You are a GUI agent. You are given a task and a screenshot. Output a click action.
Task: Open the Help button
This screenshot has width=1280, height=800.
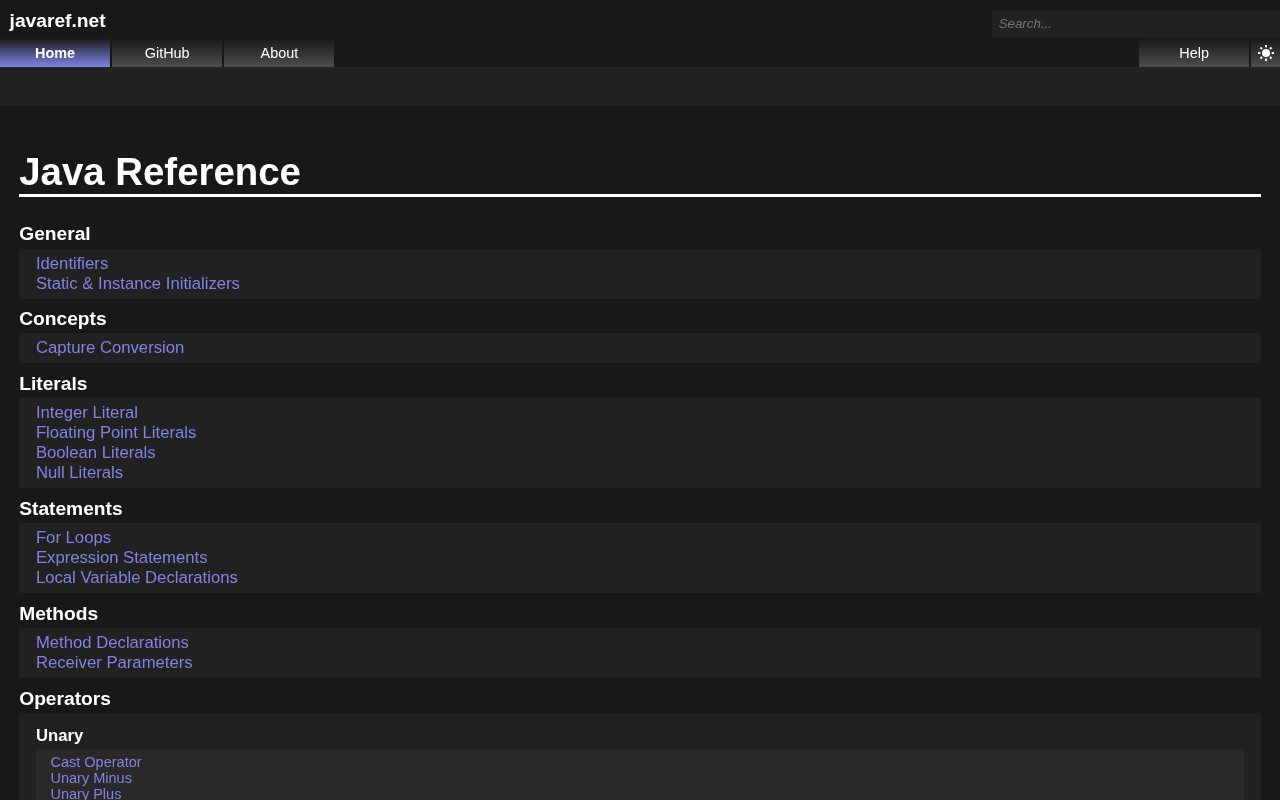coord(1194,53)
